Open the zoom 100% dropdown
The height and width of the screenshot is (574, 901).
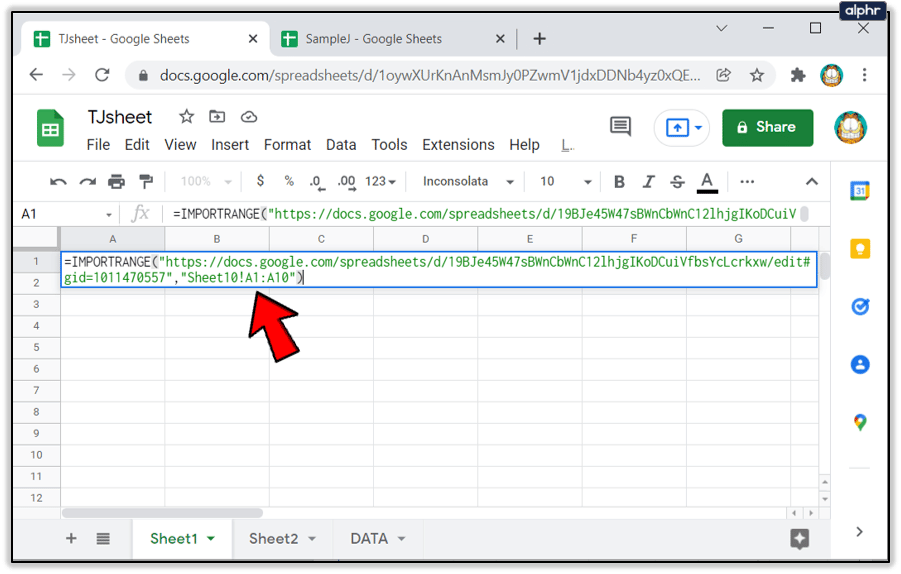pyautogui.click(x=206, y=182)
